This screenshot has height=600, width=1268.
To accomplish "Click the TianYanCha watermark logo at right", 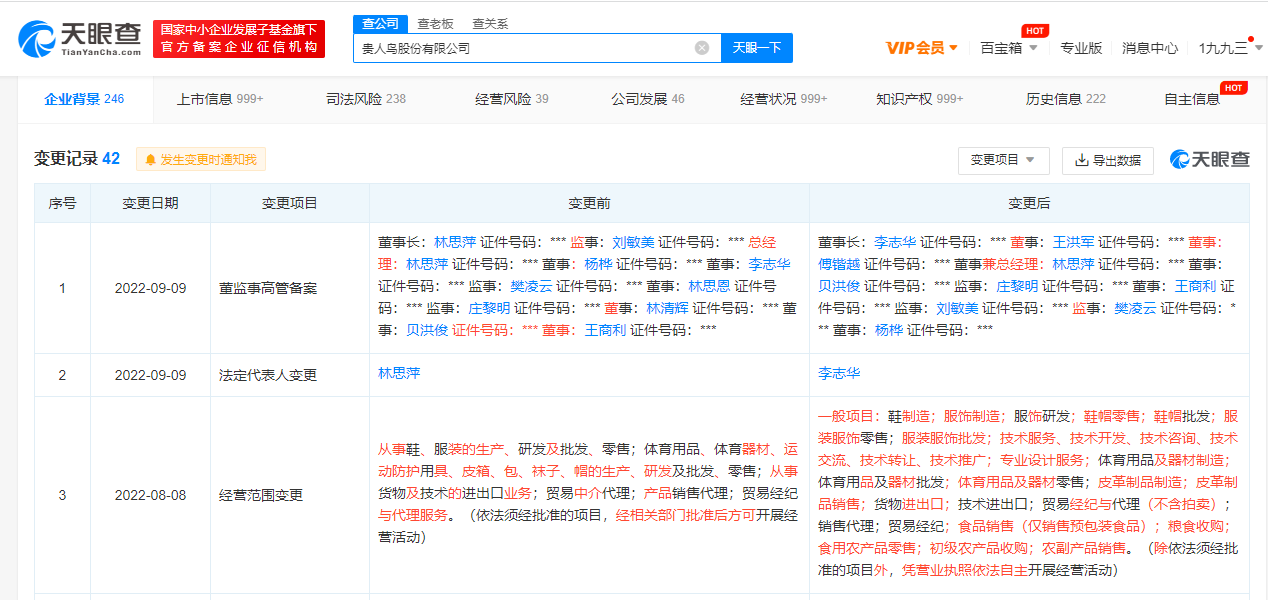I will coord(1209,160).
